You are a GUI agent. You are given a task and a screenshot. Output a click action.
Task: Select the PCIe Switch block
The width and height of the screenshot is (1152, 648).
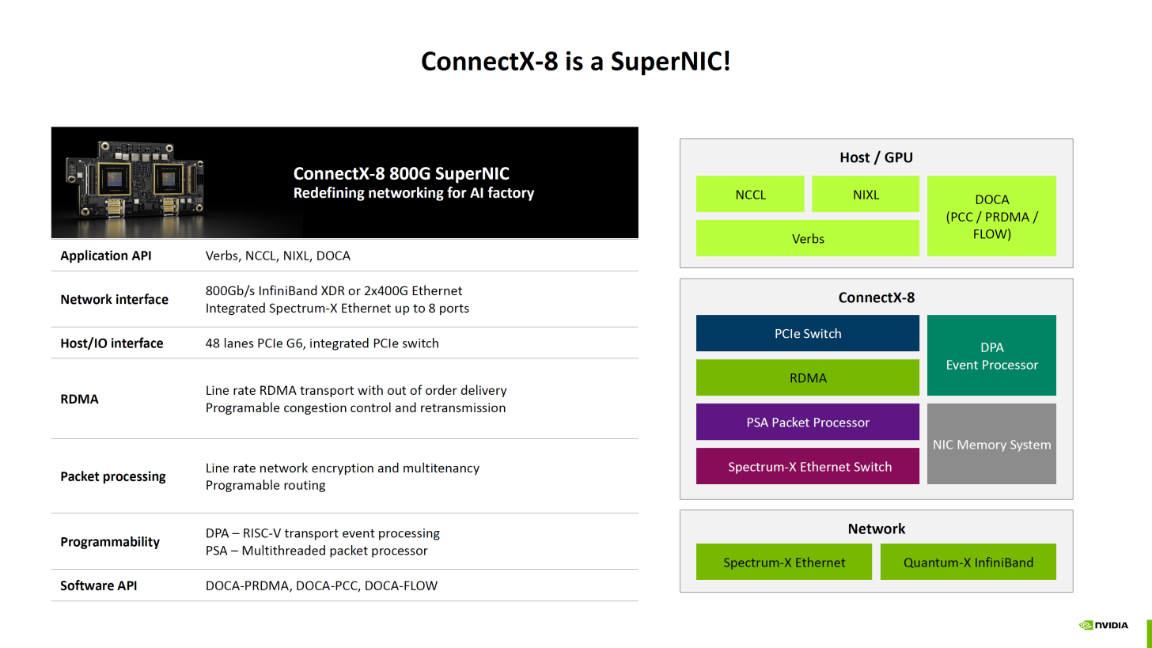pos(807,334)
